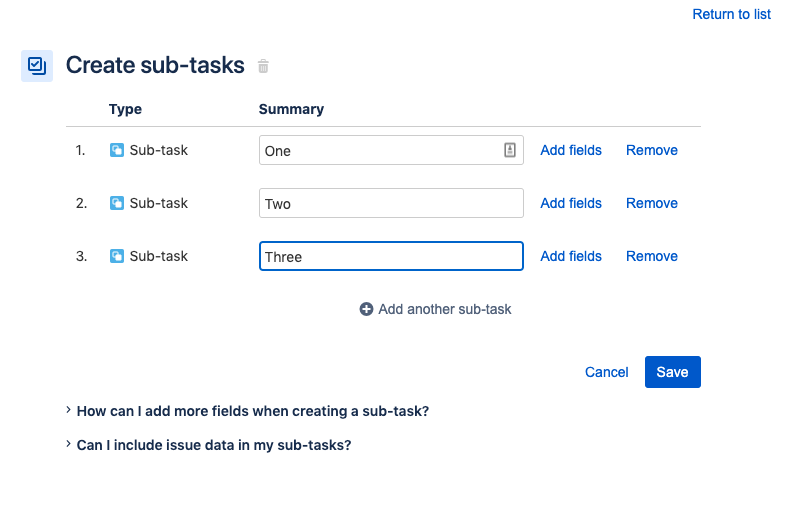The width and height of the screenshot is (790, 529).
Task: Remove the first sub-task row
Action: (x=651, y=150)
